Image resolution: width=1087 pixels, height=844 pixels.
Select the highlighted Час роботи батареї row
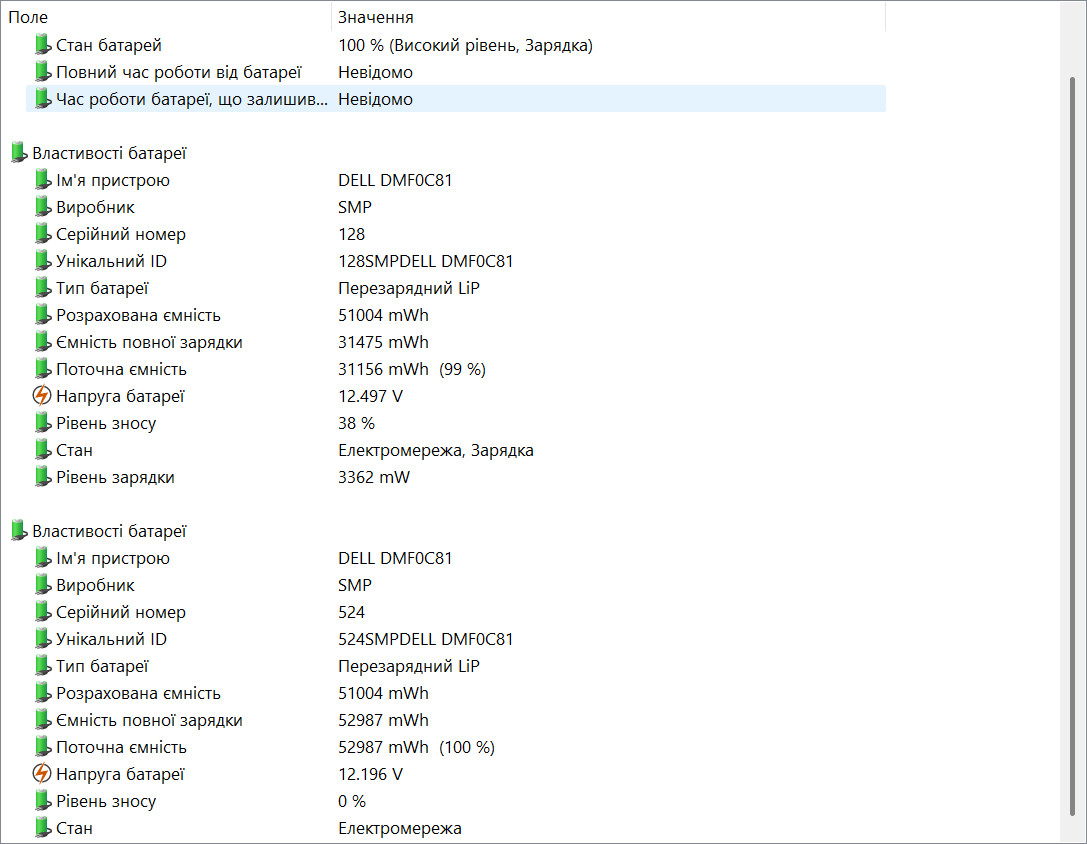(x=456, y=99)
